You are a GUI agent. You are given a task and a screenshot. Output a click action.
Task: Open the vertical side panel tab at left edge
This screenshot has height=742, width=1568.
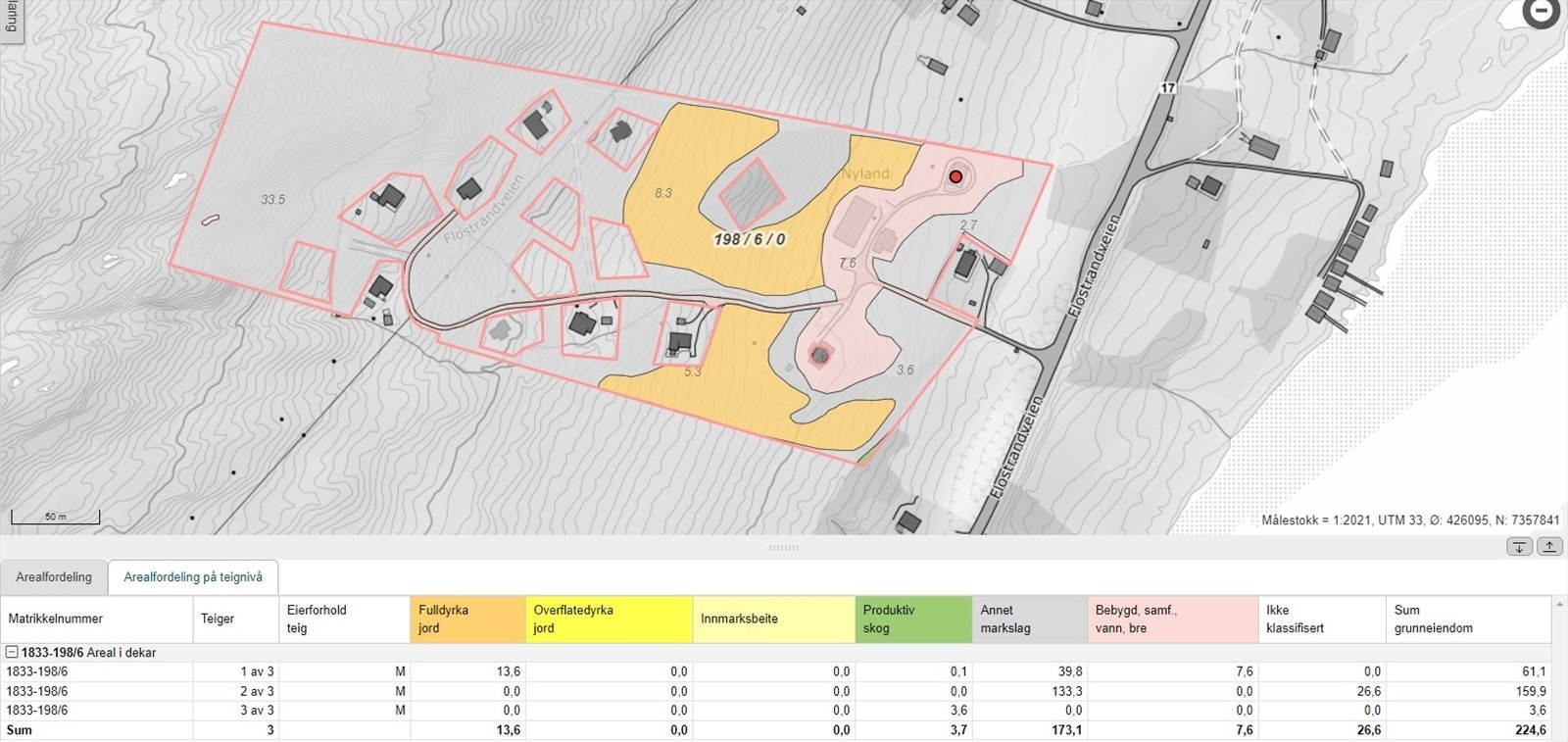pyautogui.click(x=10, y=18)
